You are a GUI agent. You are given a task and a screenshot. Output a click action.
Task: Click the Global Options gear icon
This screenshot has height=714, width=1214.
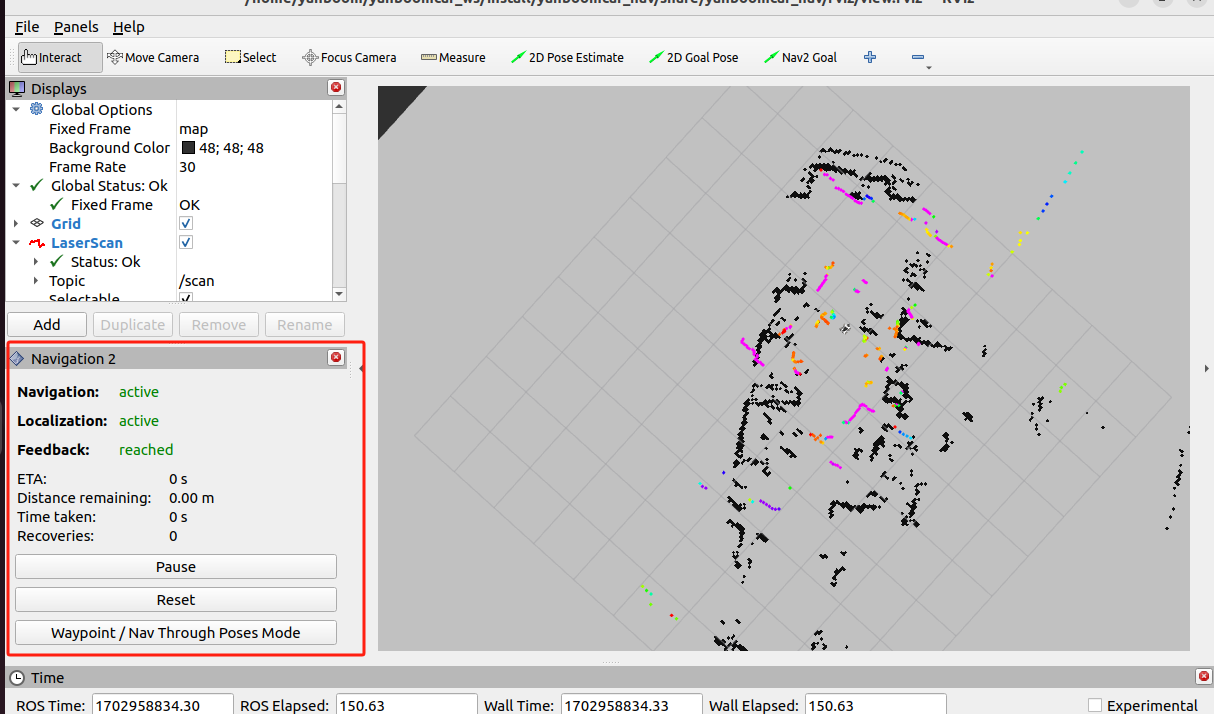click(x=37, y=109)
